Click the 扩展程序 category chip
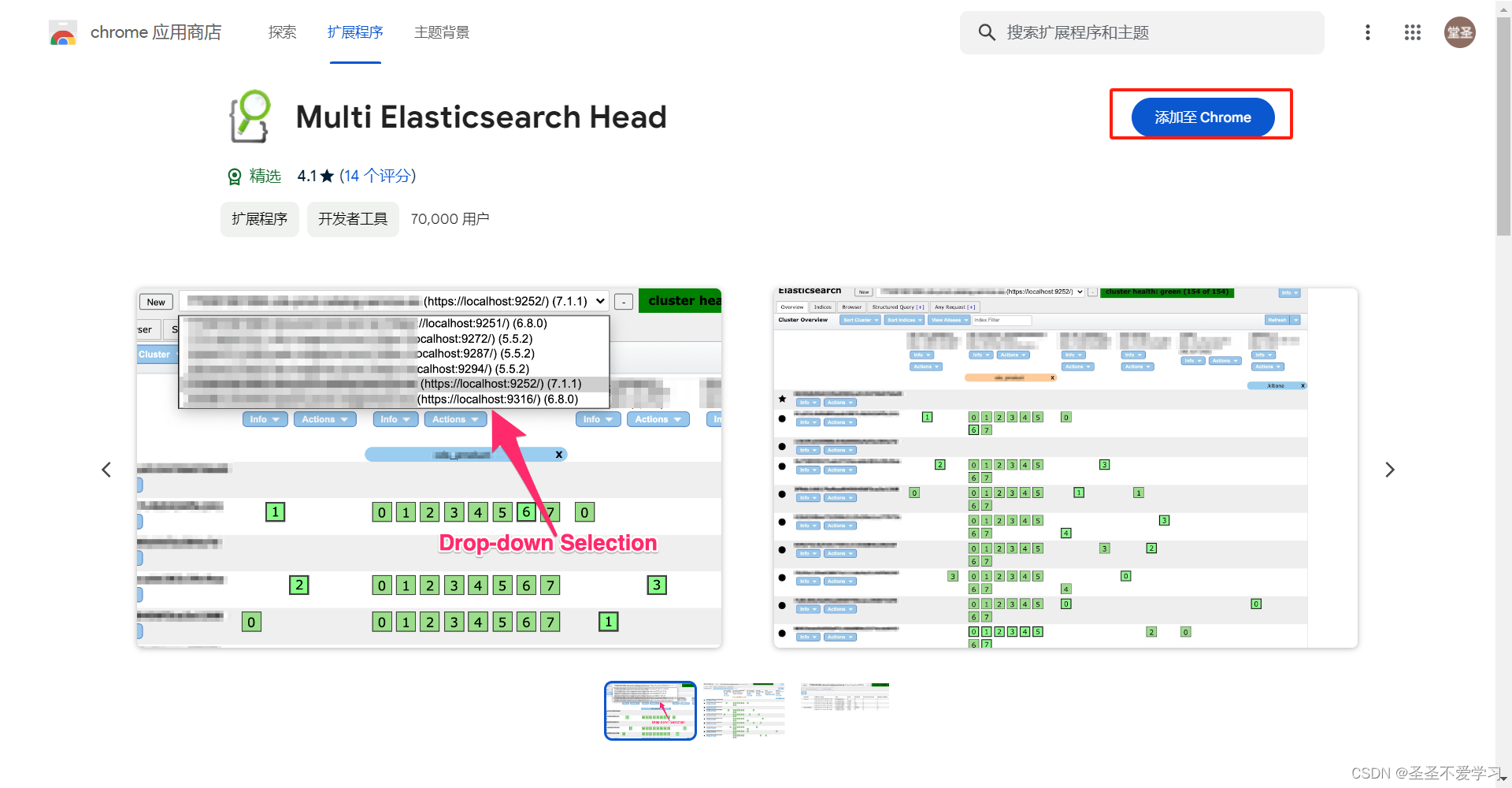 coord(260,219)
